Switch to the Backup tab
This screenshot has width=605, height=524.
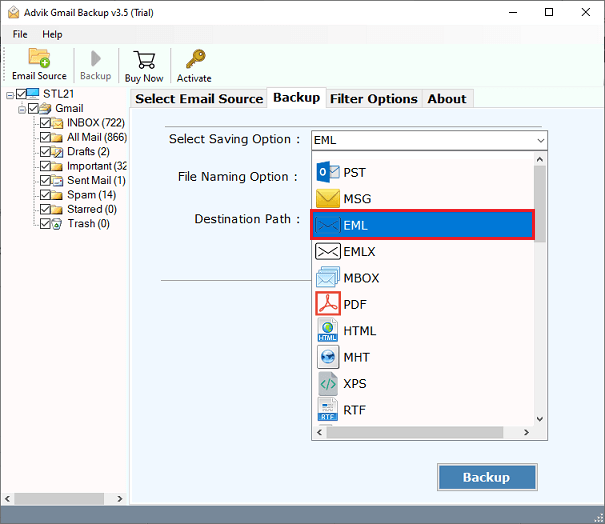point(296,98)
